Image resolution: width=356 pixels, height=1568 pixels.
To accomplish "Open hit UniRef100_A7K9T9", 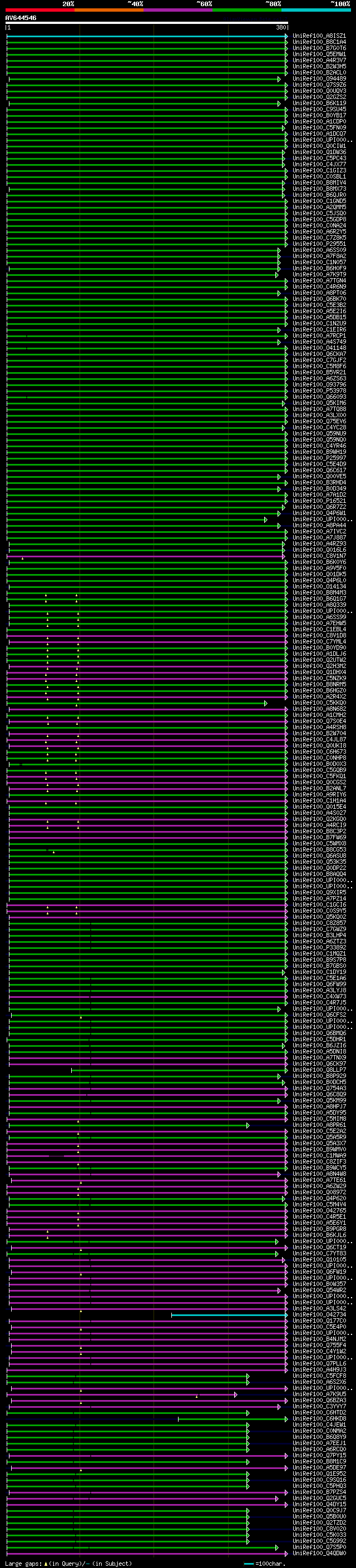I will pos(319,275).
